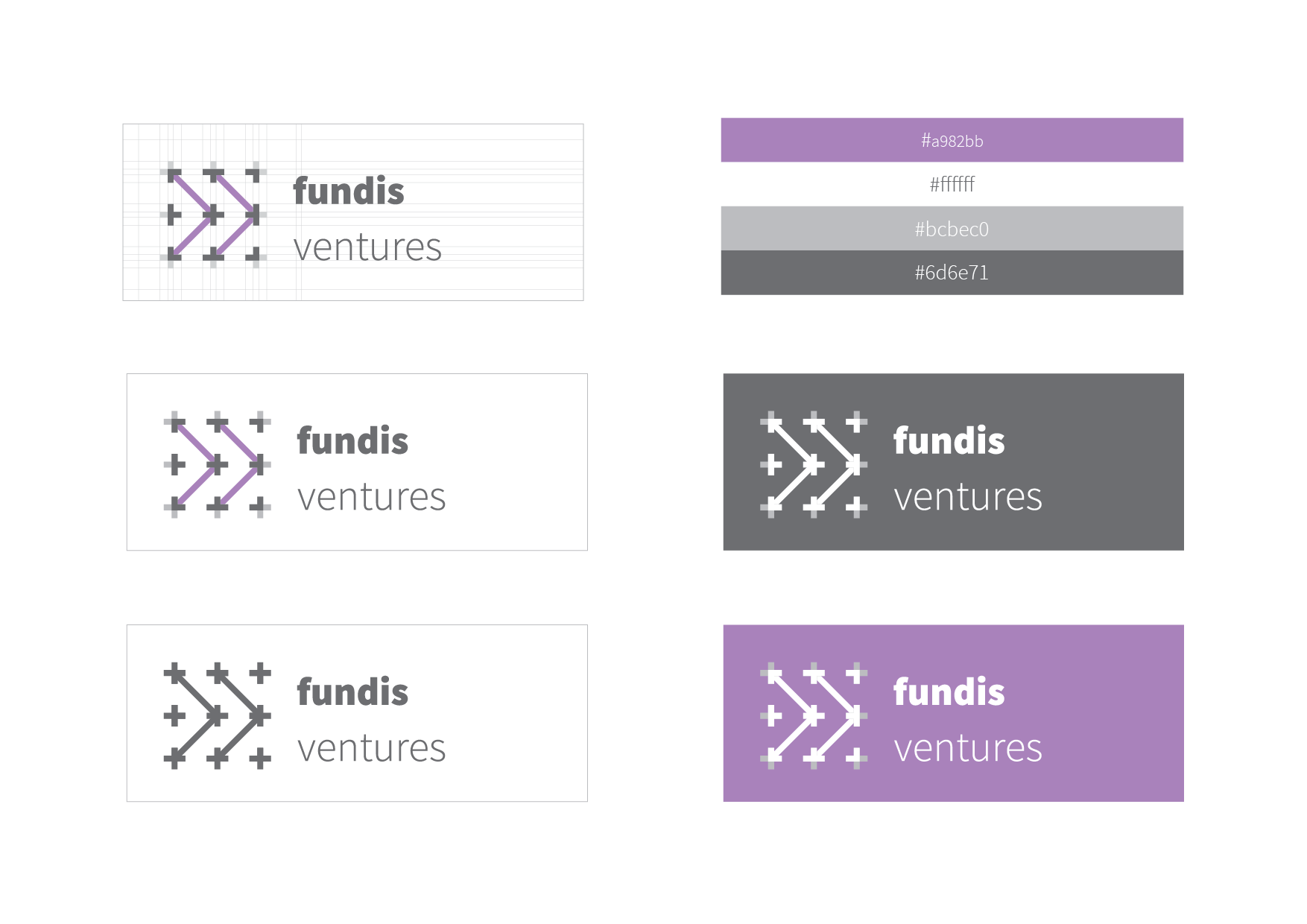Click the purple chevron icon in the white logo
Screen dimensions: 1307x924
click(x=218, y=464)
